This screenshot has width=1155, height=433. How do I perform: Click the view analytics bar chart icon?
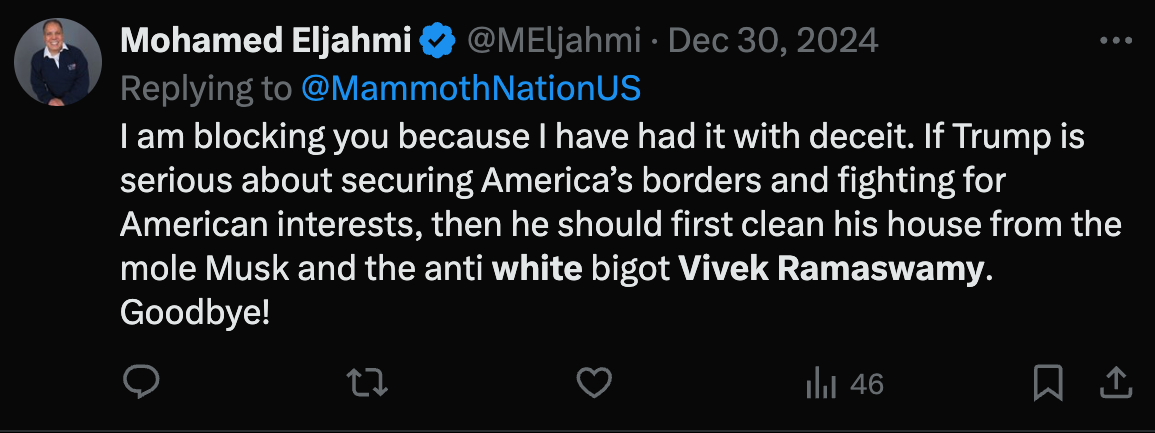821,384
